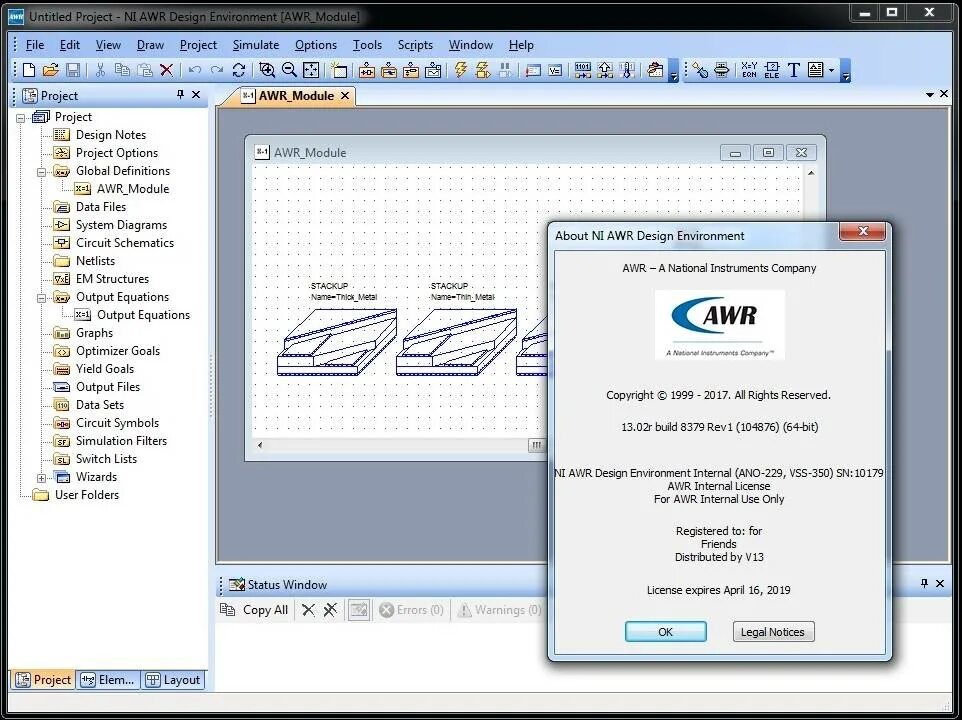Viewport: 962px width, 720px height.
Task: Pin the Project panel with the pushpin icon
Action: point(180,94)
